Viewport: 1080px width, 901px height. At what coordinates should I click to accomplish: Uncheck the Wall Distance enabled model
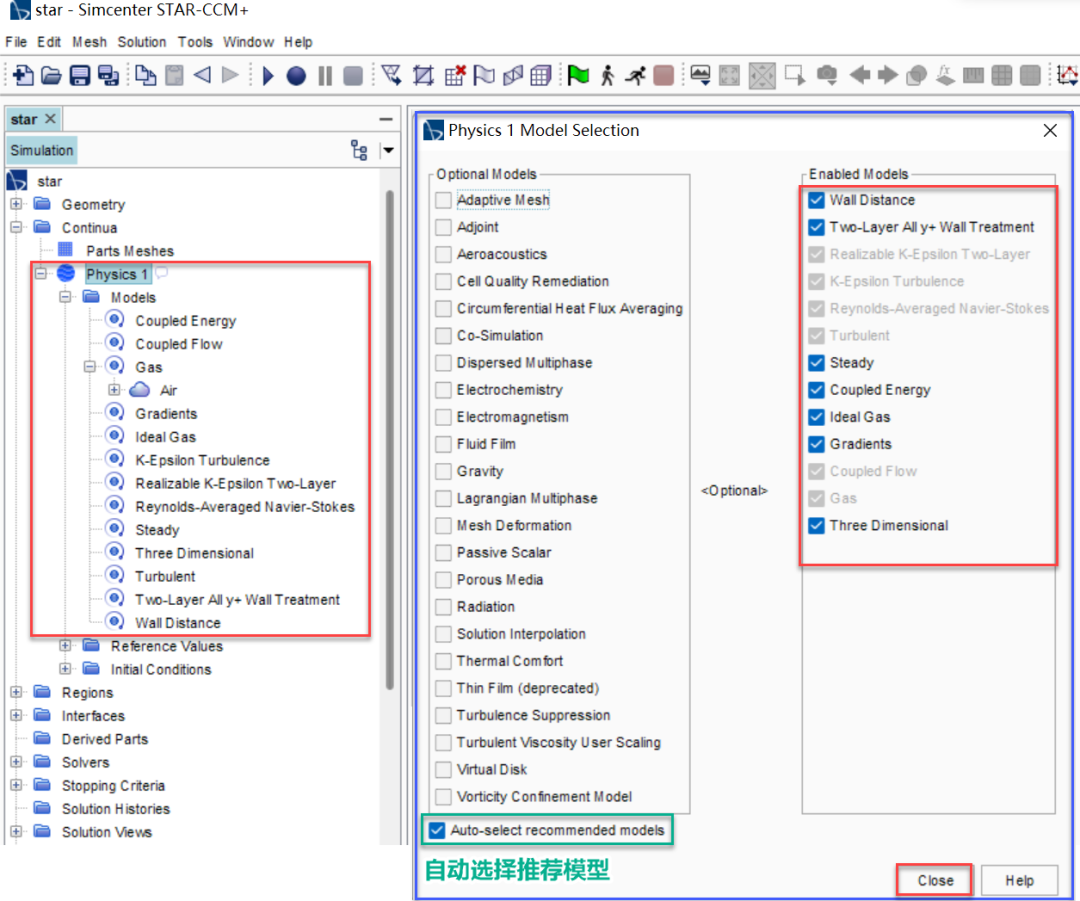(x=816, y=200)
